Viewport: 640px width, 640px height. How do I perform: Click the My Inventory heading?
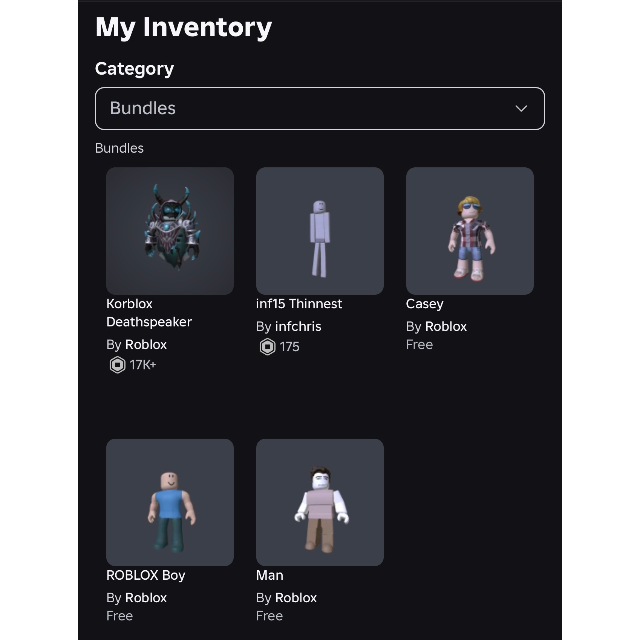[184, 28]
